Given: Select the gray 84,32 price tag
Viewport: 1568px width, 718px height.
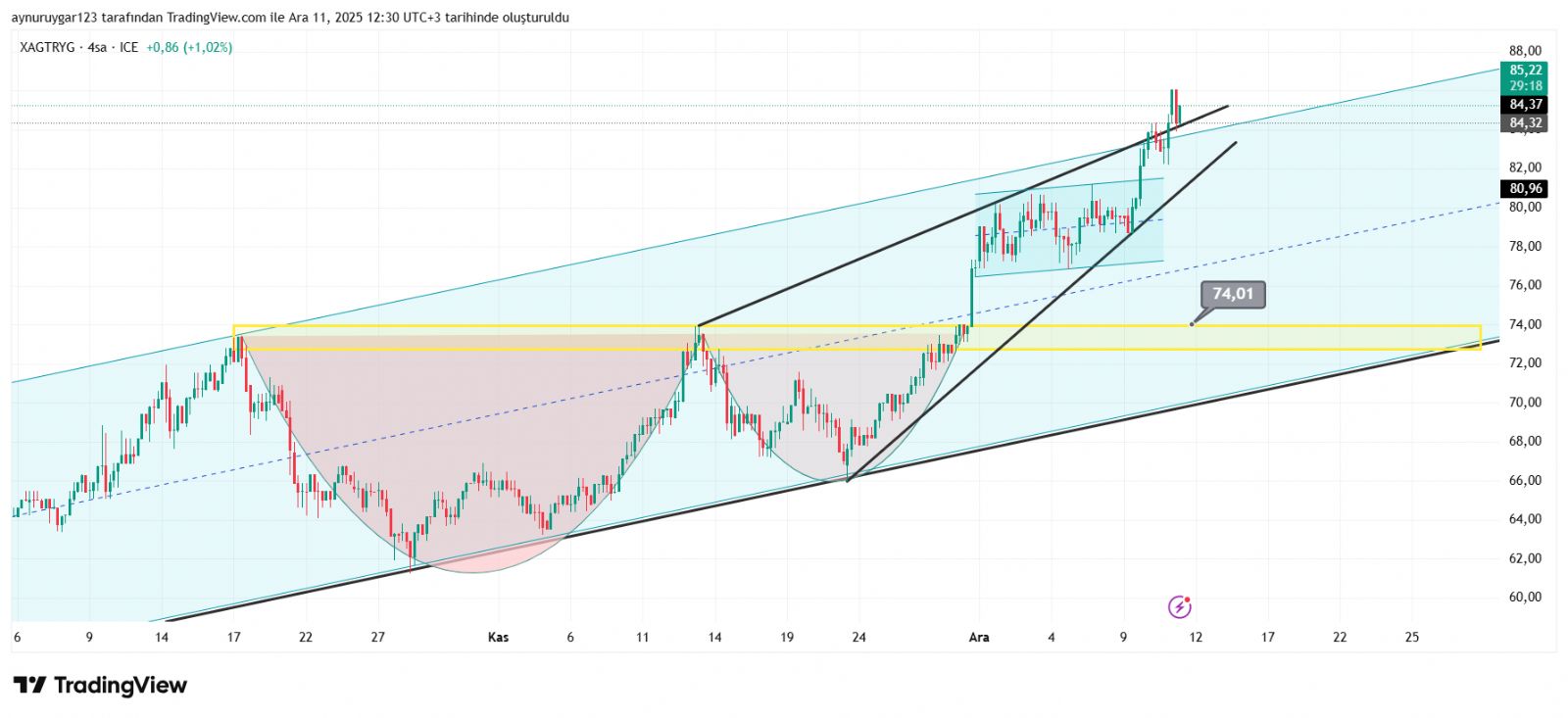Looking at the screenshot, I should [x=1525, y=123].
